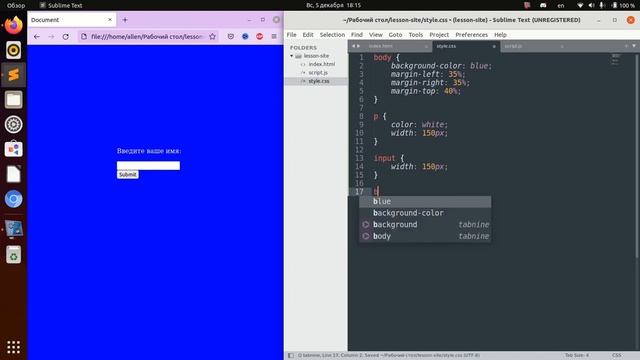Open the Selection menu
The image size is (640, 360).
(332, 35)
